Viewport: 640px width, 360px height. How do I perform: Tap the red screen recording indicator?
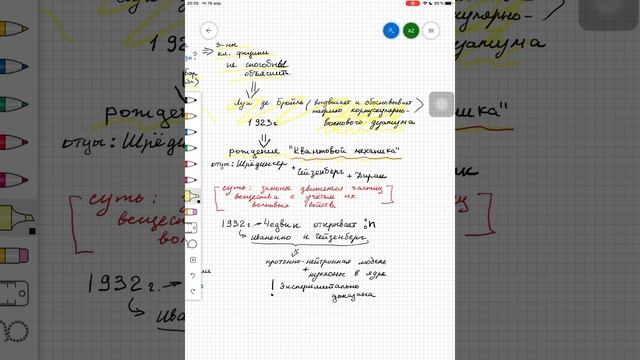(x=412, y=3)
